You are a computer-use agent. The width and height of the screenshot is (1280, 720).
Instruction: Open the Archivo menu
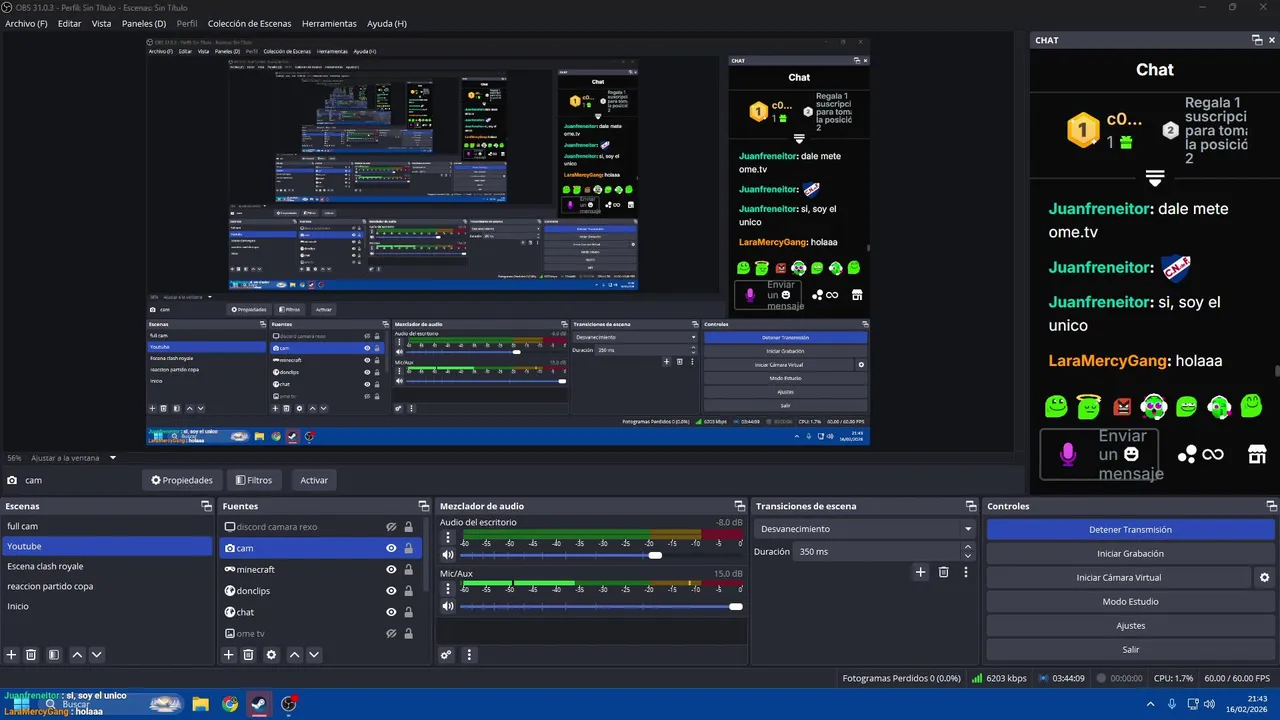pyautogui.click(x=26, y=23)
